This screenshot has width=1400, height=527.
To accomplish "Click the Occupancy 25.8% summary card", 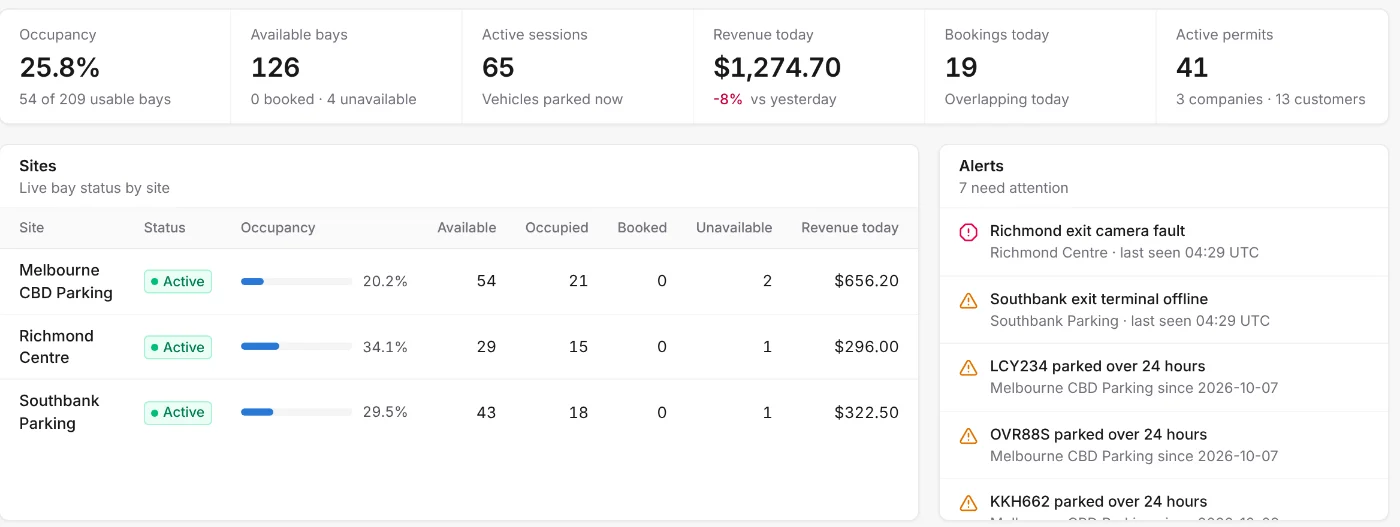I will coord(115,67).
